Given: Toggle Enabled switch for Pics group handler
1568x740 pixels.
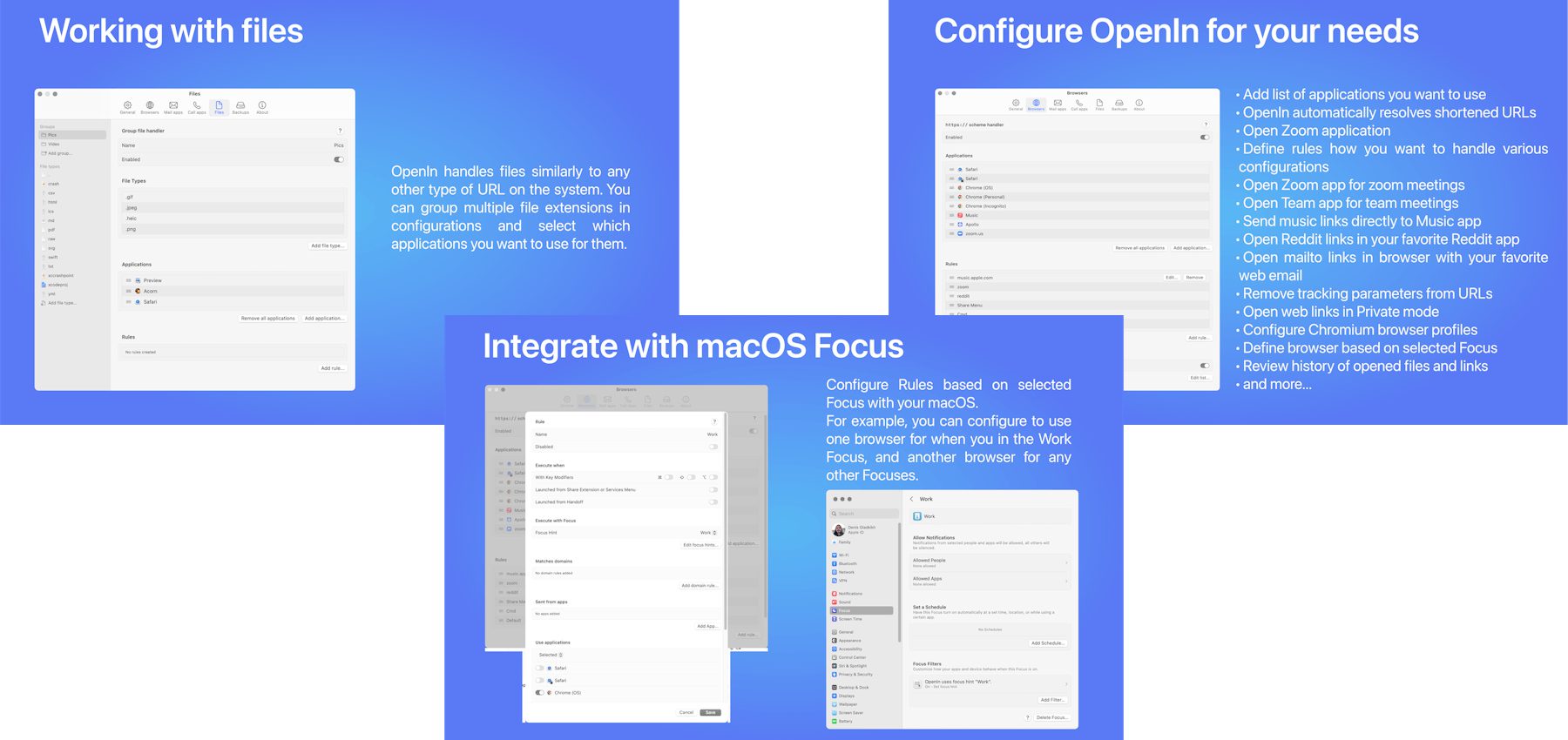Looking at the screenshot, I should tap(338, 159).
